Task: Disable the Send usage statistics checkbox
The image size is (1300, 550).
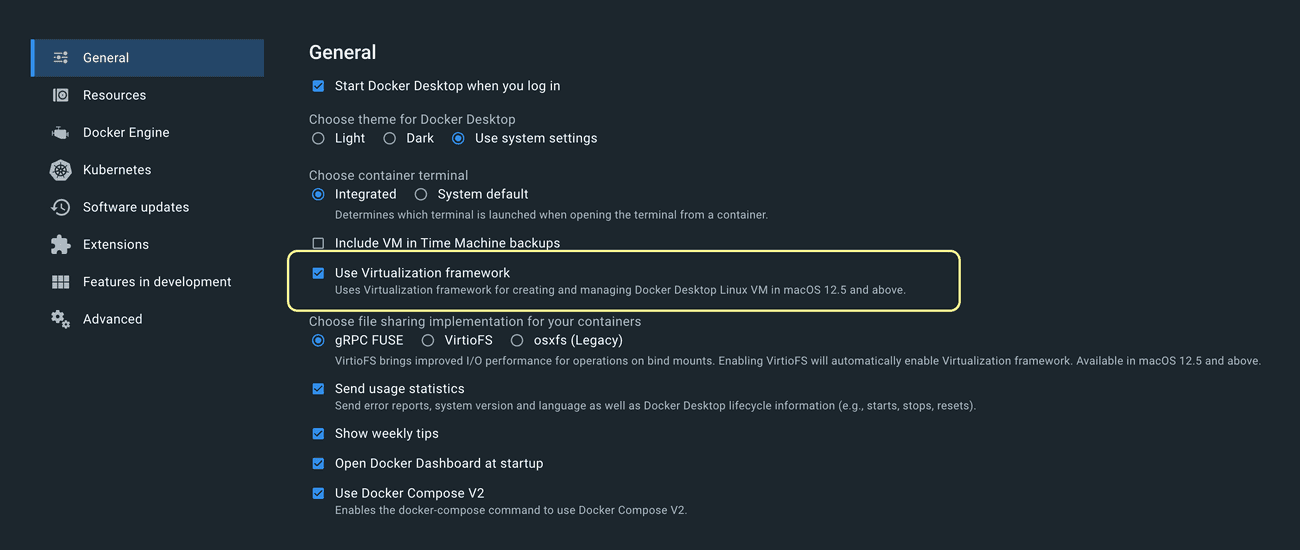Action: pos(318,389)
